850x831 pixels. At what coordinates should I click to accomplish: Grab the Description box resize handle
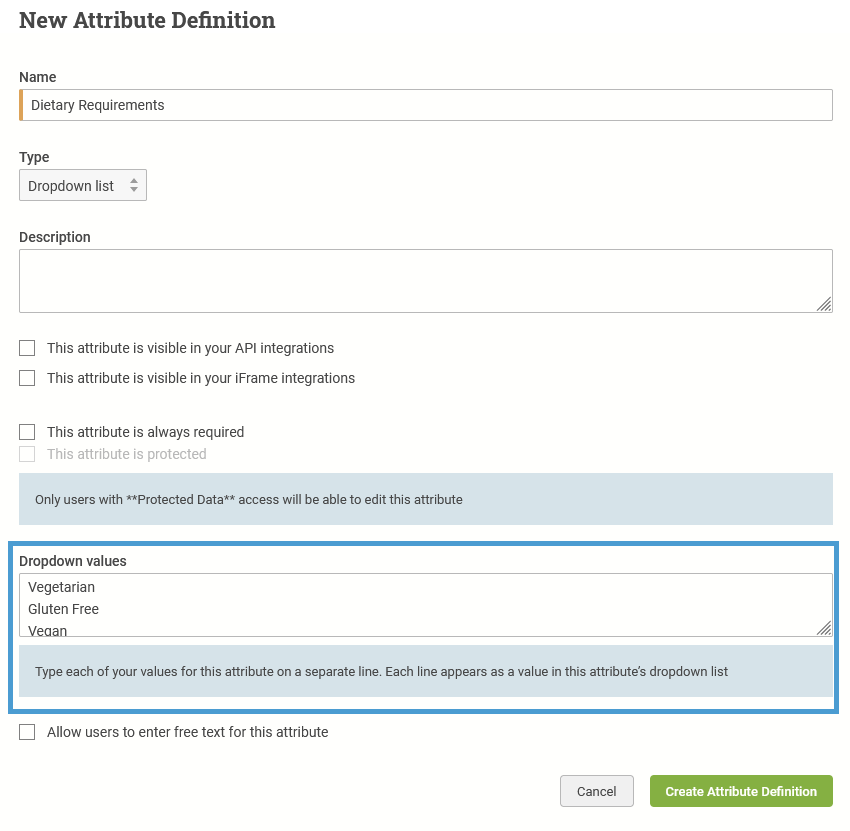(824, 304)
